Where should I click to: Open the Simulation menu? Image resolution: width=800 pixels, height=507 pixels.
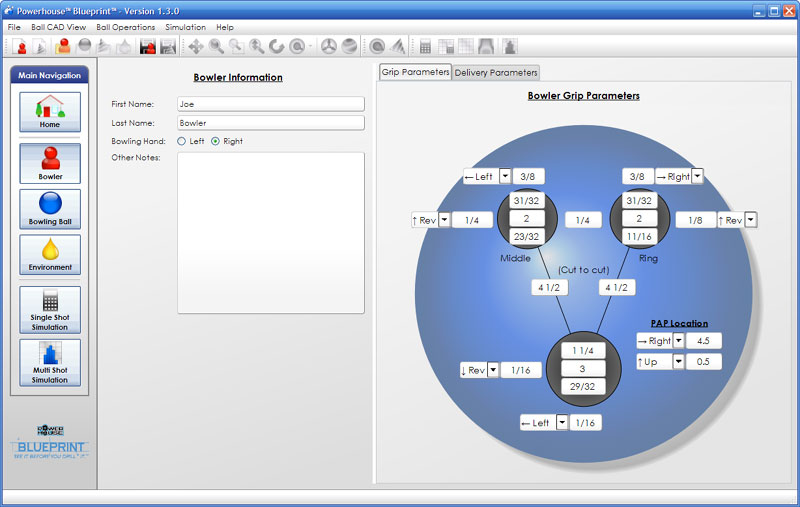point(185,27)
